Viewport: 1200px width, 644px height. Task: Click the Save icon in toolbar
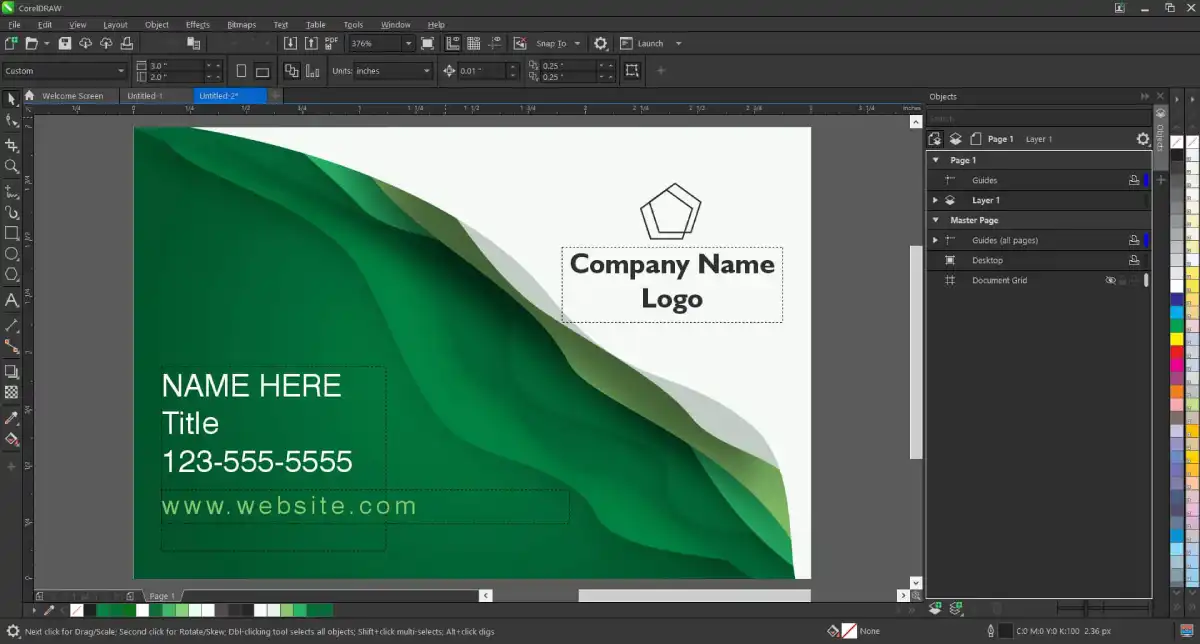(x=65, y=44)
